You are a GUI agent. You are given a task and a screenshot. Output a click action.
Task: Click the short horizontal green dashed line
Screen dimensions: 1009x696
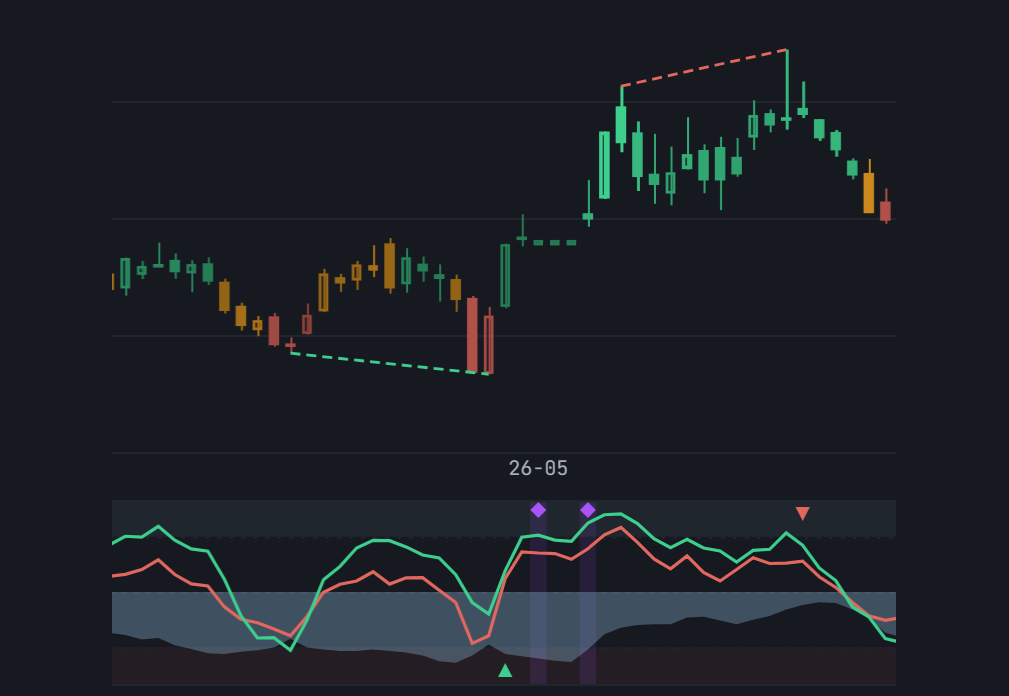click(x=555, y=243)
